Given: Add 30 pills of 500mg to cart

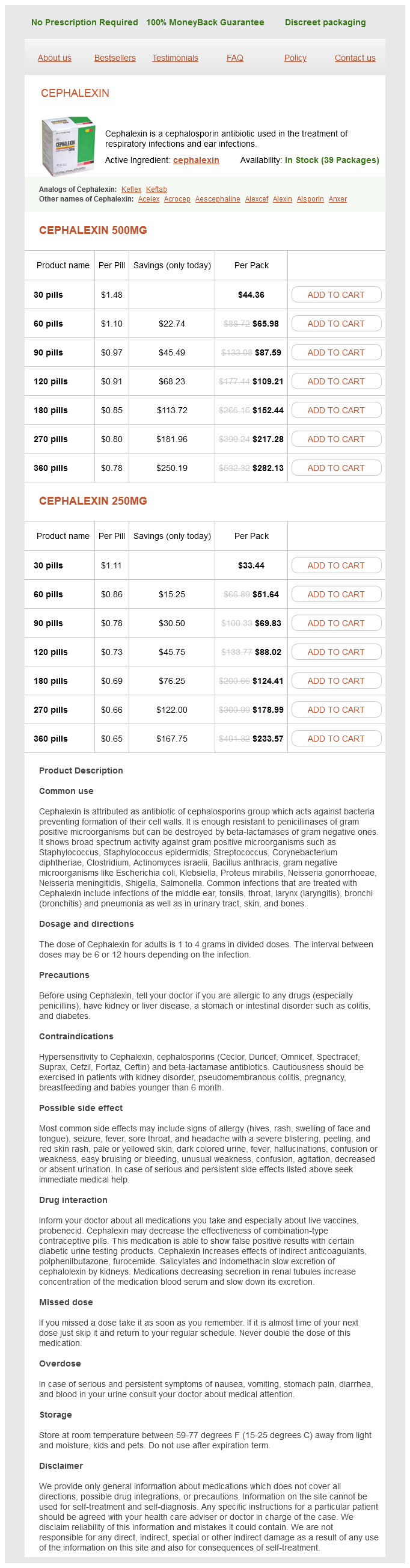Looking at the screenshot, I should coord(336,295).
